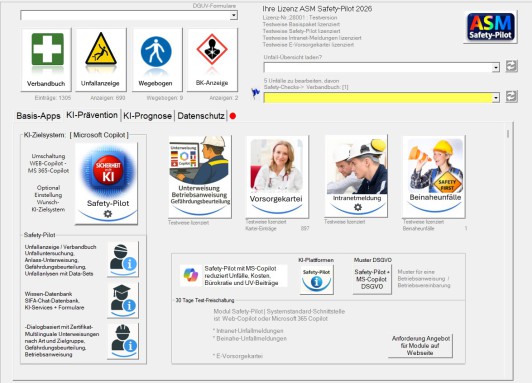Expand the Unfall-Übersicht laden dropdown
The width and height of the screenshot is (532, 383).
click(496, 68)
